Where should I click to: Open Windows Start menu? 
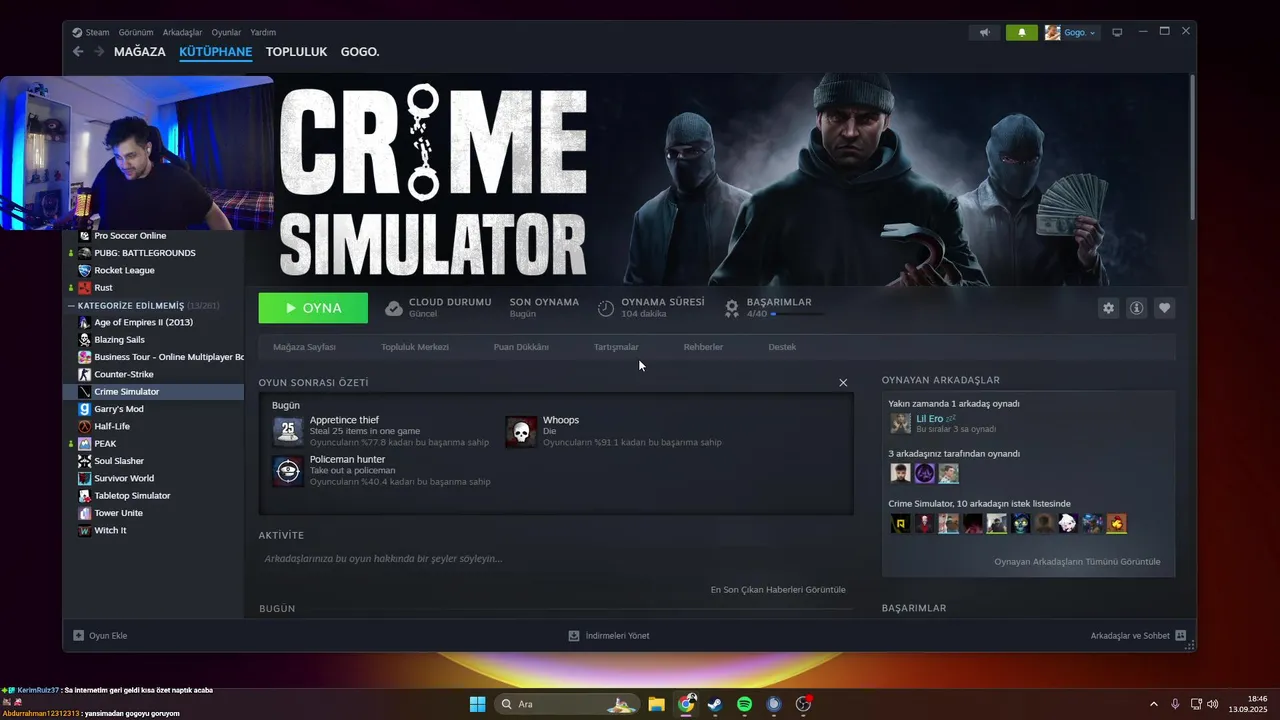[477, 704]
